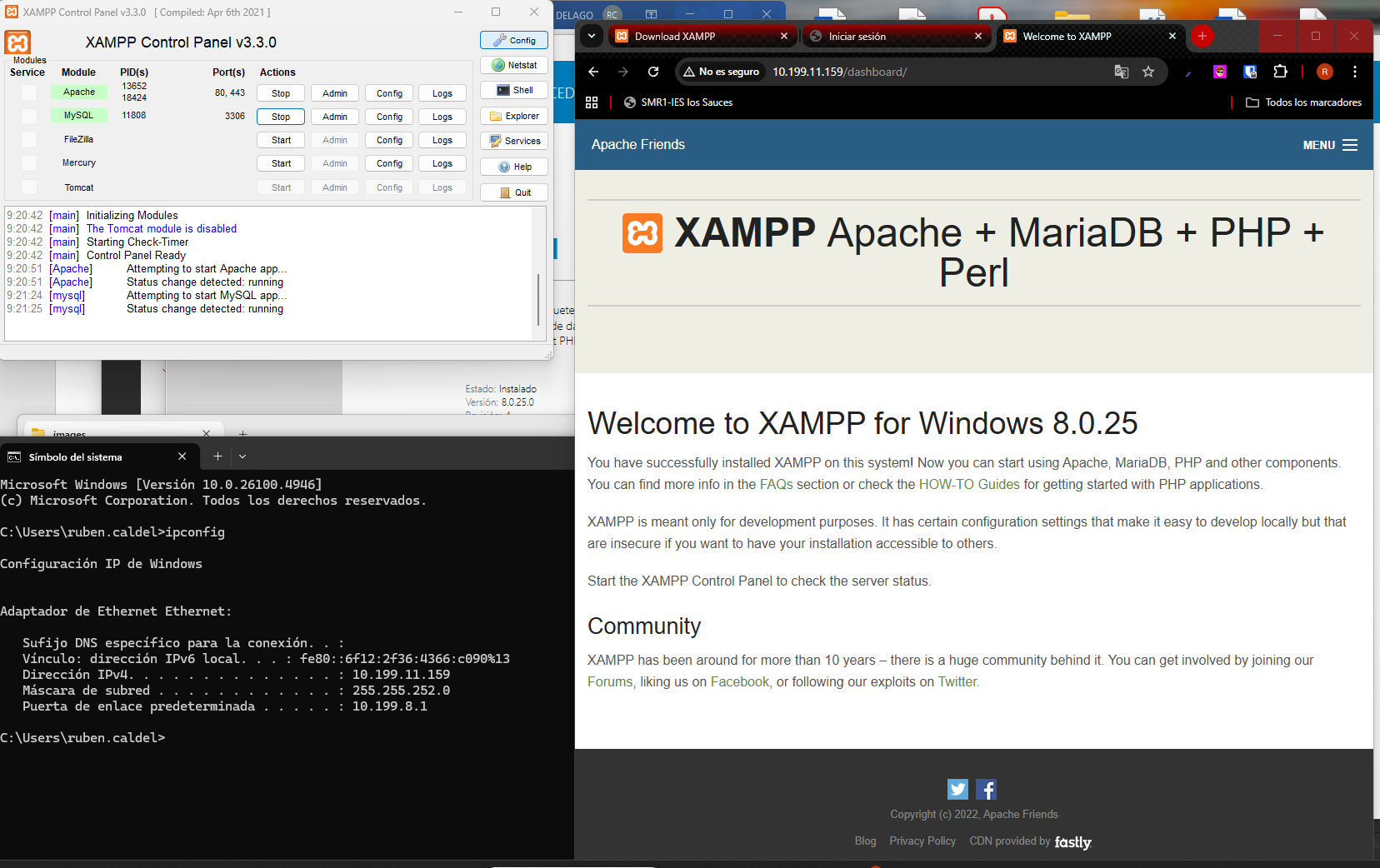Viewport: 1380px width, 868px height.
Task: Click the blue shield-and-lock extension icon
Action: pos(1250,72)
